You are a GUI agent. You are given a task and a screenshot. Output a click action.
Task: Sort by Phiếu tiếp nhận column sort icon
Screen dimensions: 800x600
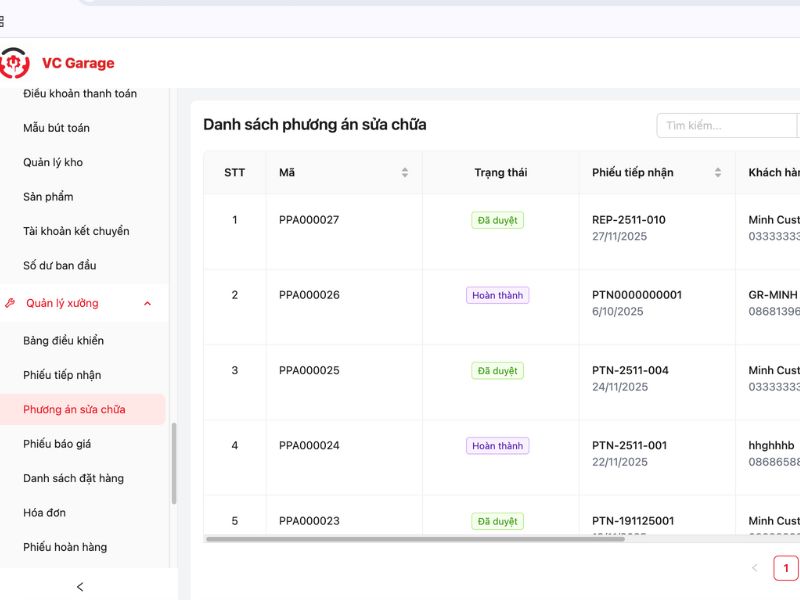(718, 173)
